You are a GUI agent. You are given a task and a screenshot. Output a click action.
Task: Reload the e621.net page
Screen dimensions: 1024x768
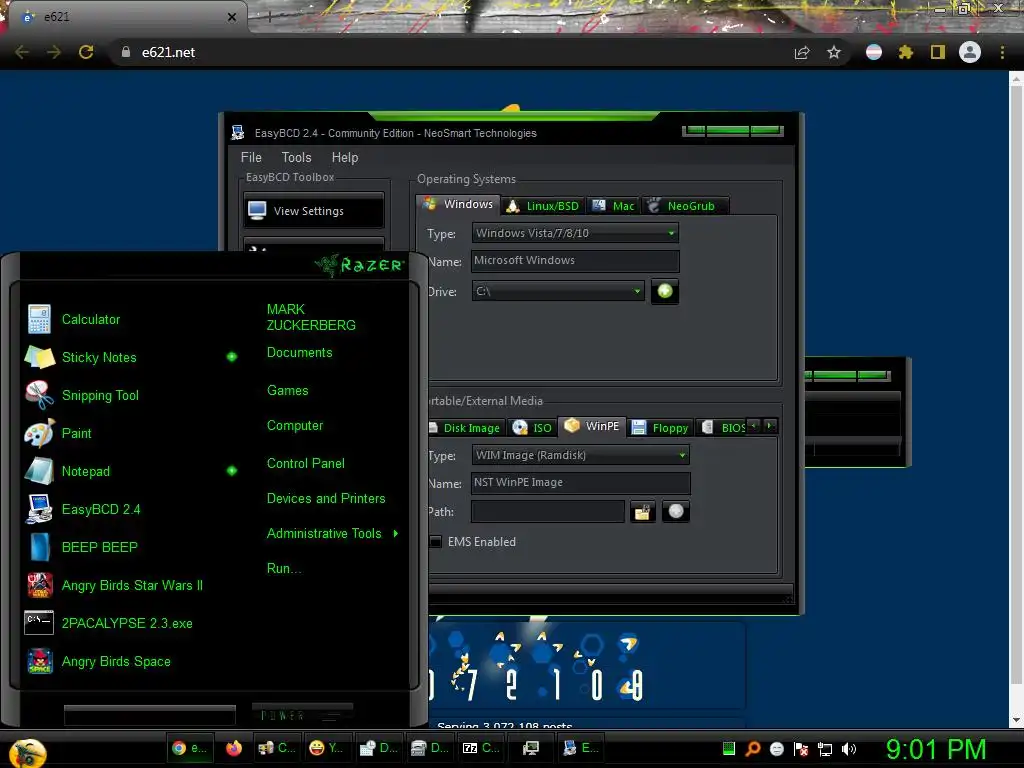(86, 52)
